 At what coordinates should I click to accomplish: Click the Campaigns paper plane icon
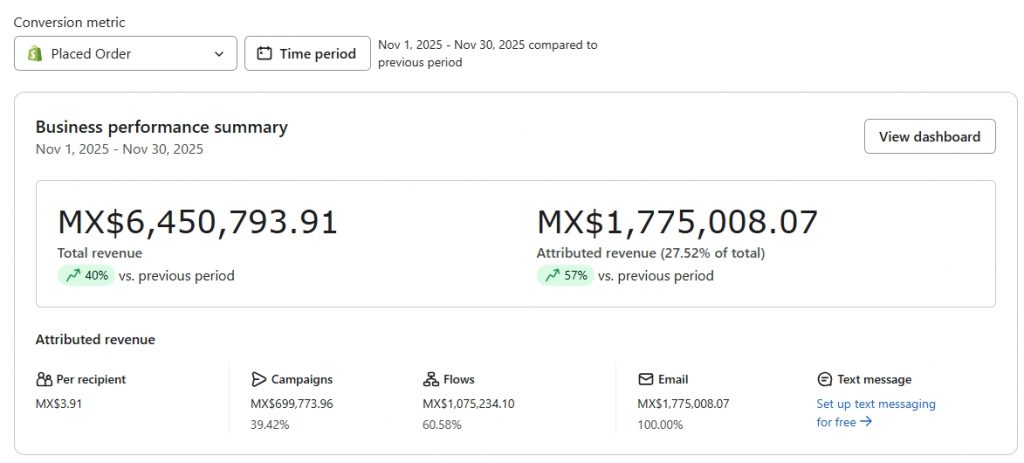259,379
